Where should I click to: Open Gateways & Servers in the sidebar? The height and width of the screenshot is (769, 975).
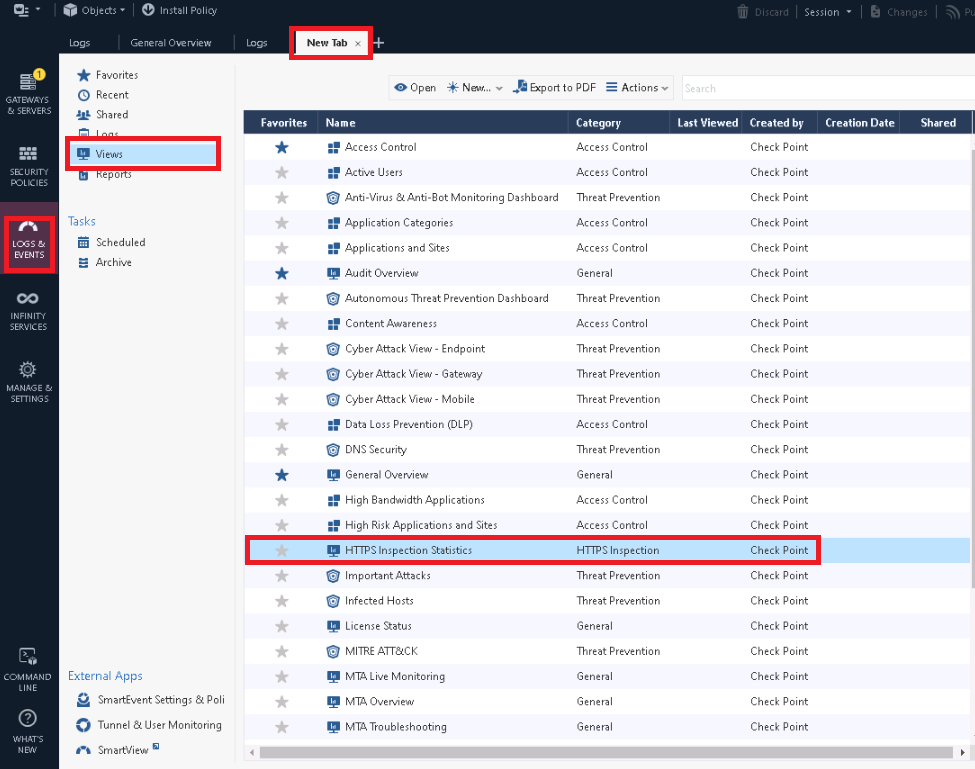[29, 93]
